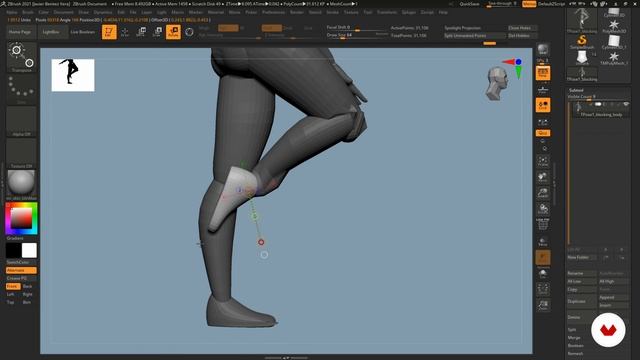640x360 pixels.
Task: Open the Preferences menu
Action: click(x=273, y=12)
